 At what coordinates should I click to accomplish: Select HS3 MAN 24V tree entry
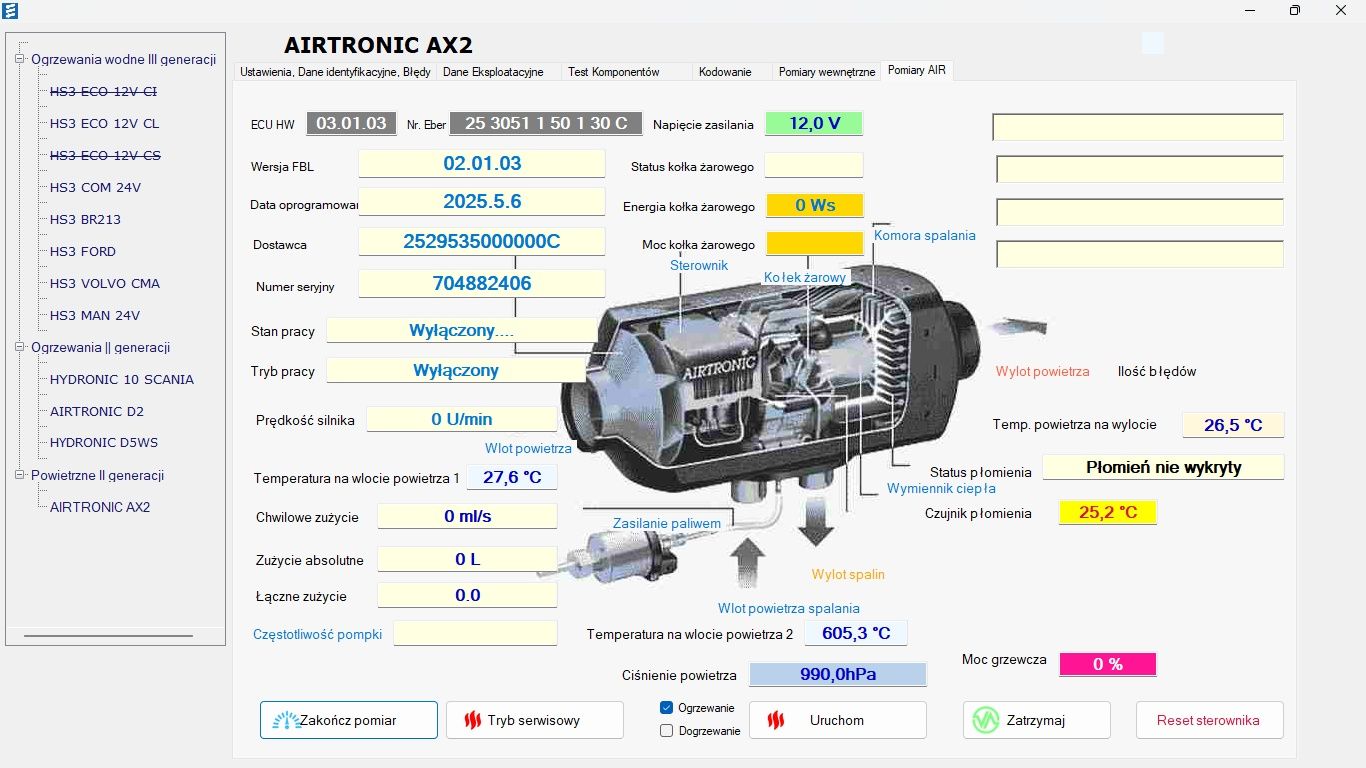[x=95, y=315]
